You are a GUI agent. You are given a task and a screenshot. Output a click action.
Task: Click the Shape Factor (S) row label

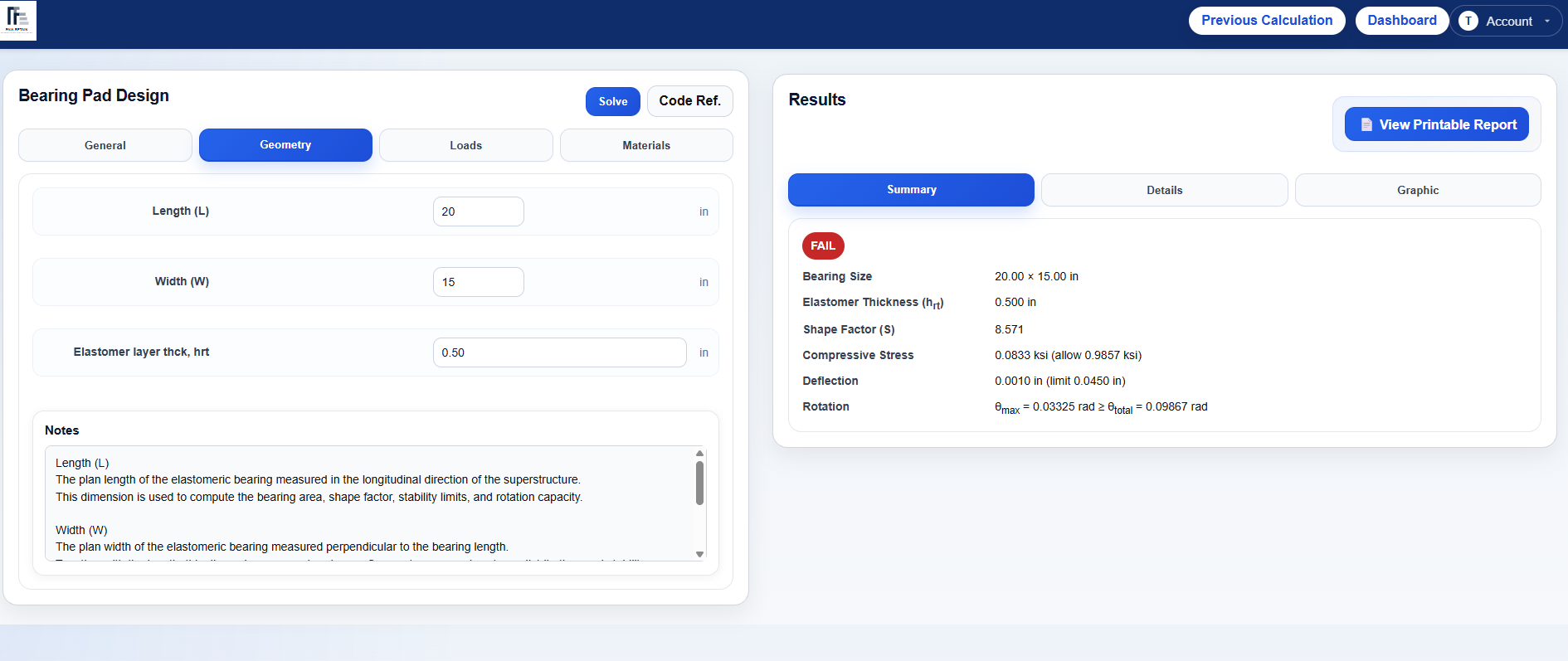point(849,329)
